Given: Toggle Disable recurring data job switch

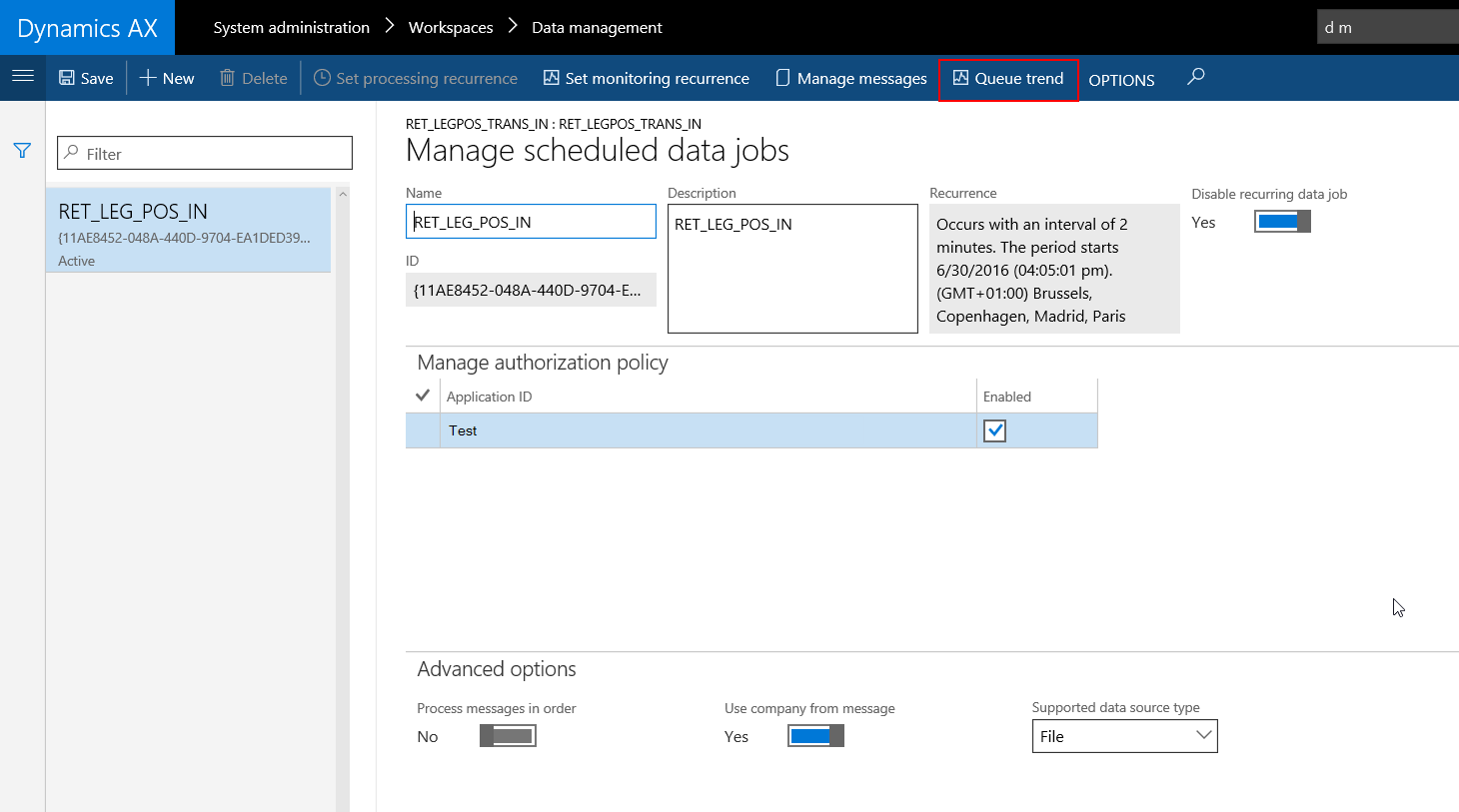Looking at the screenshot, I should (x=1282, y=222).
